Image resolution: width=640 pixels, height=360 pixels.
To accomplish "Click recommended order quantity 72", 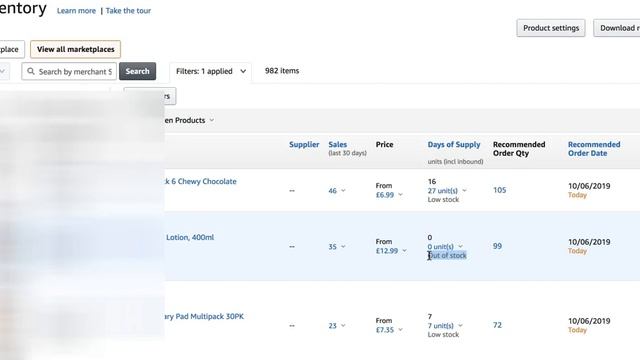I will (497, 325).
